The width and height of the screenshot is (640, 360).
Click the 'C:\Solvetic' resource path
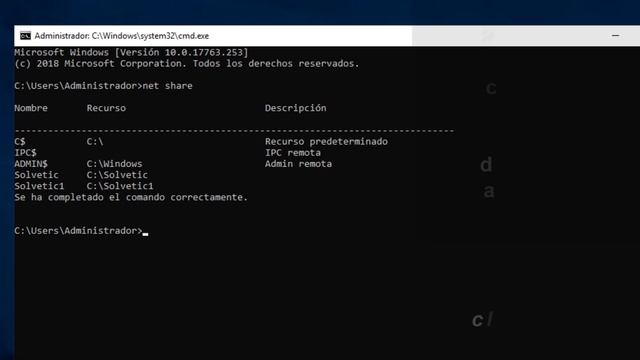click(117, 175)
